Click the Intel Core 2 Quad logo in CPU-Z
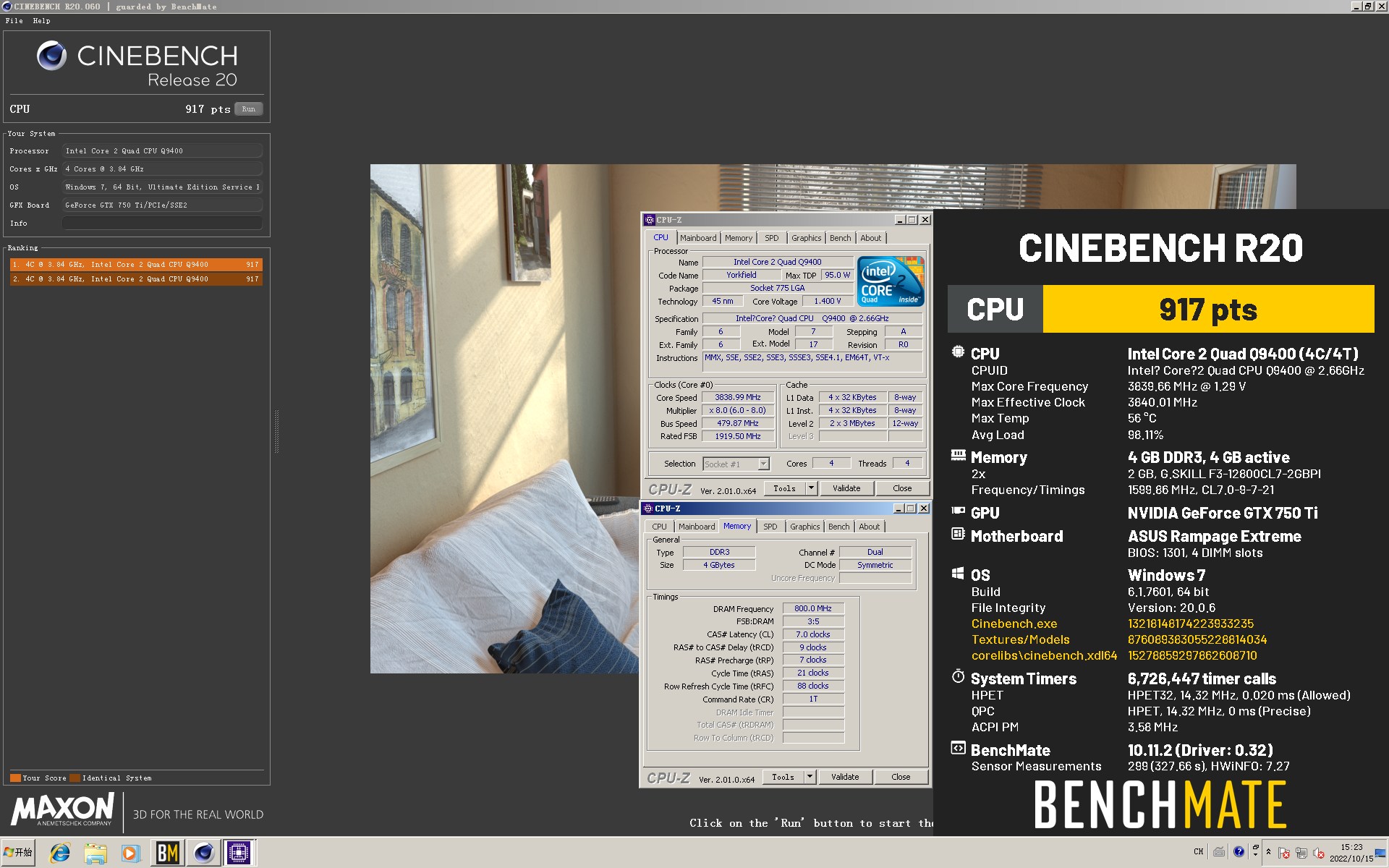Viewport: 1389px width, 868px height. tap(891, 281)
